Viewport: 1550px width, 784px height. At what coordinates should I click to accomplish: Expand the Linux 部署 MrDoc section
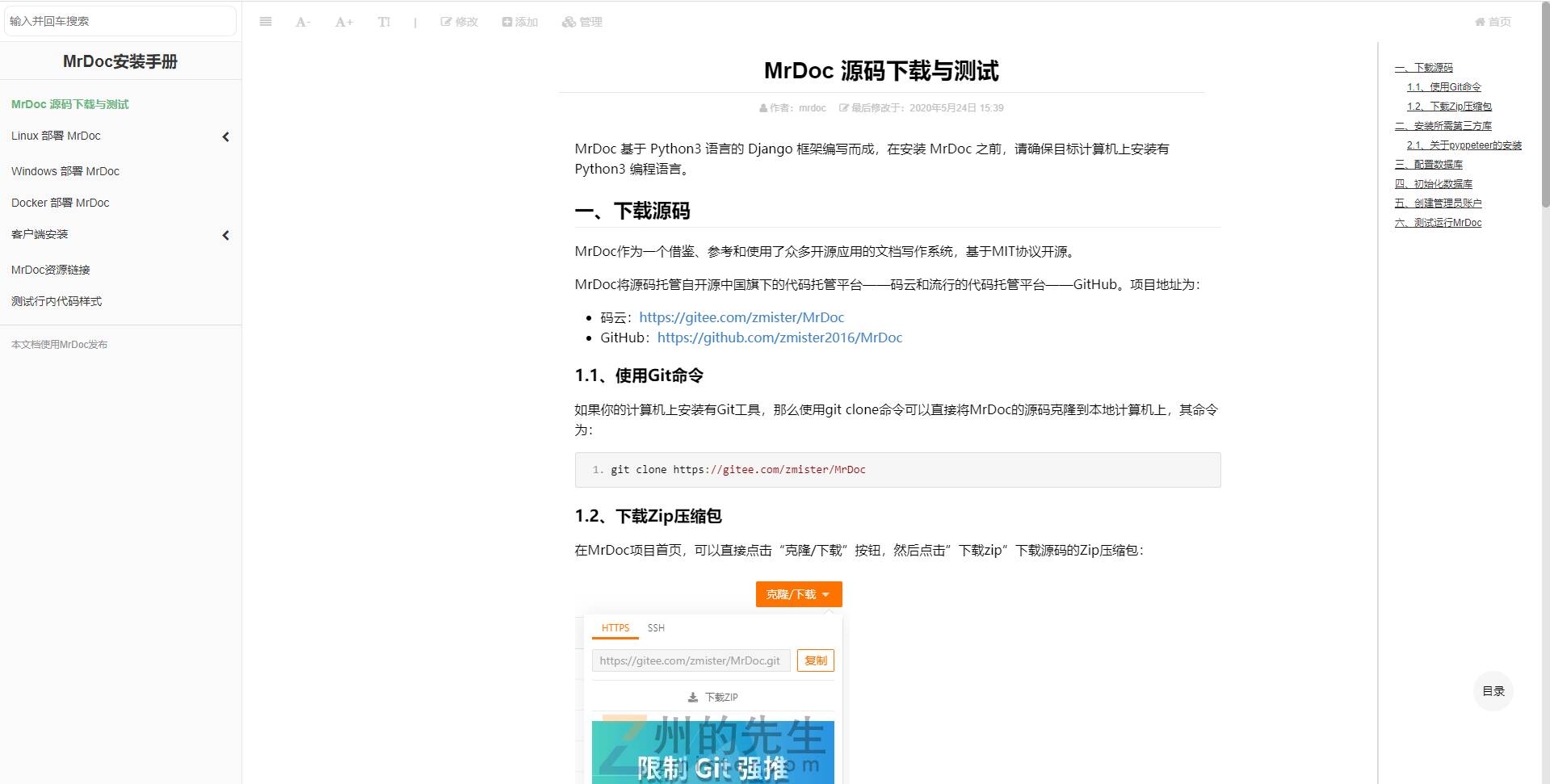coord(225,136)
